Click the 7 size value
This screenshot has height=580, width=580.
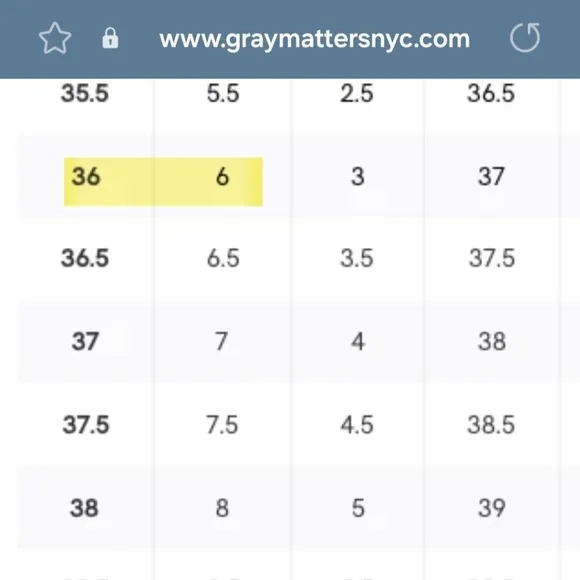point(221,341)
